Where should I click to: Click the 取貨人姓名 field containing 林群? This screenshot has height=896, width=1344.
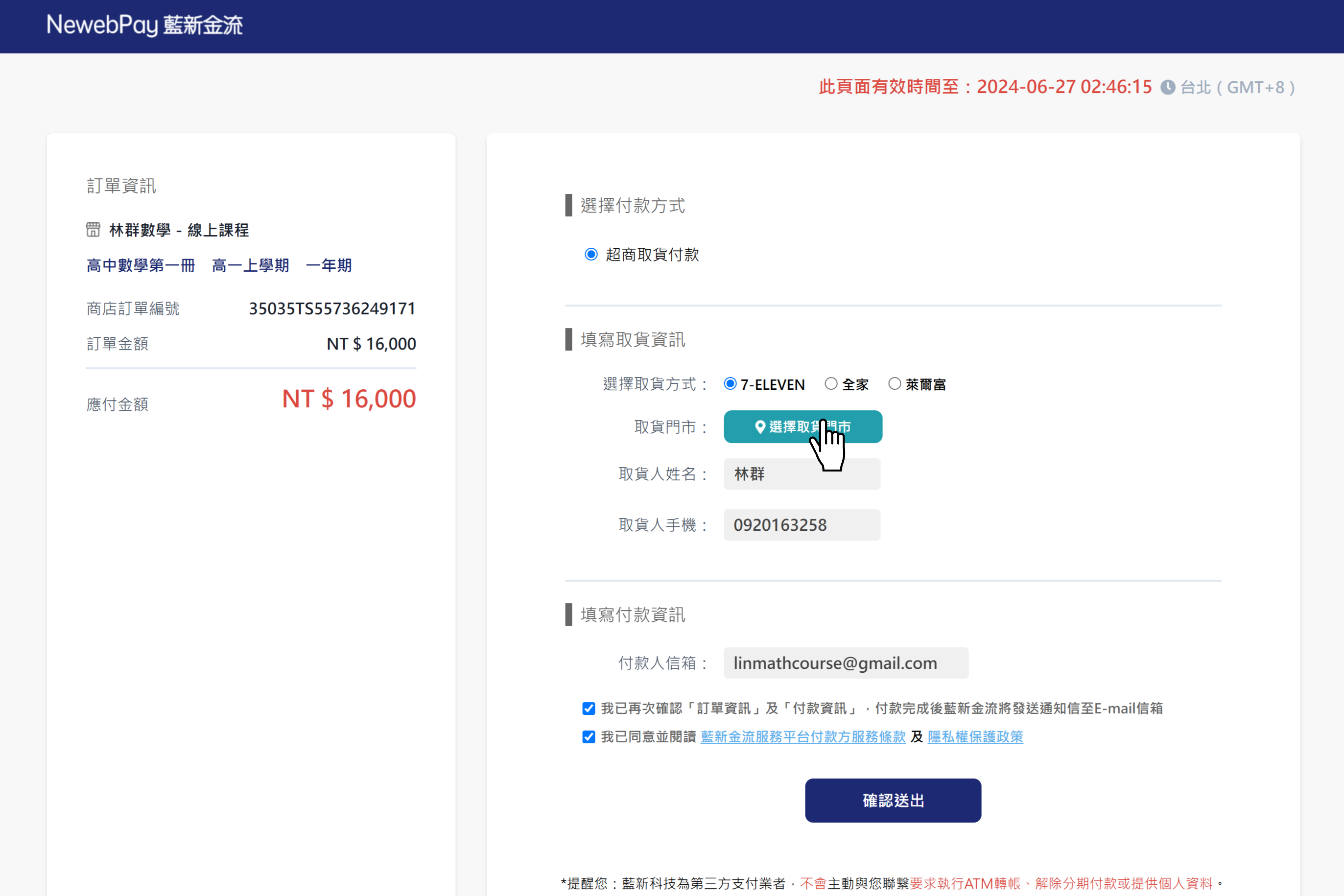[x=802, y=474]
